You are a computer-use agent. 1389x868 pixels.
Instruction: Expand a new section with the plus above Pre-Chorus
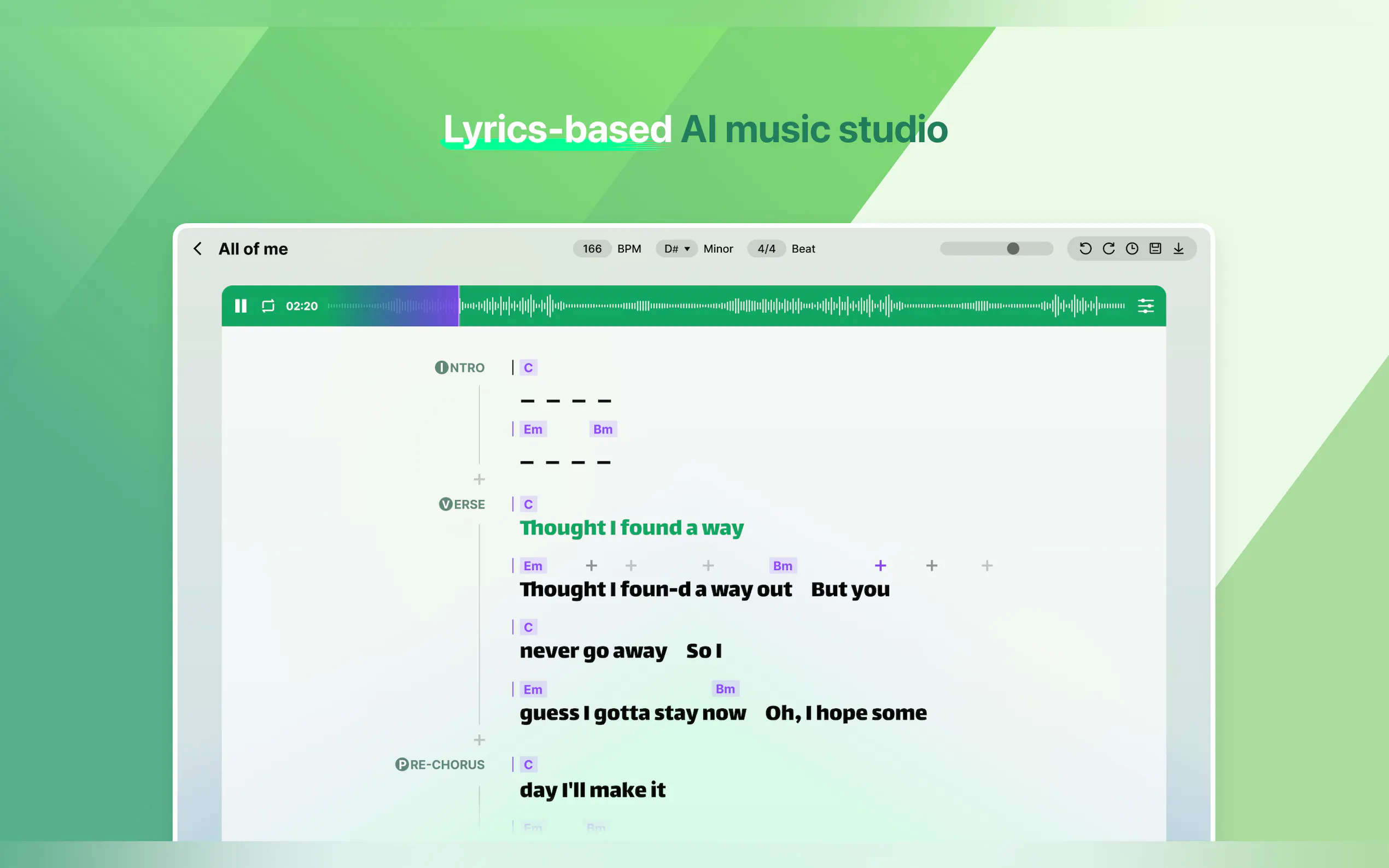(480, 740)
